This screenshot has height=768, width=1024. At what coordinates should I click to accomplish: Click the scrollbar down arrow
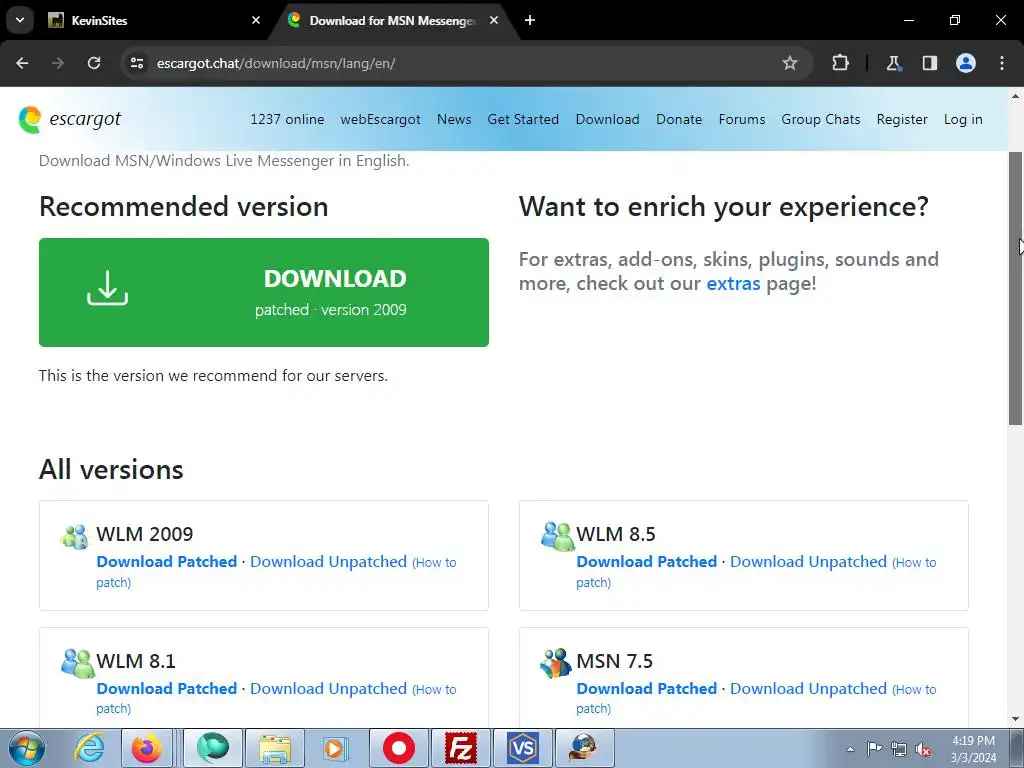[1015, 719]
